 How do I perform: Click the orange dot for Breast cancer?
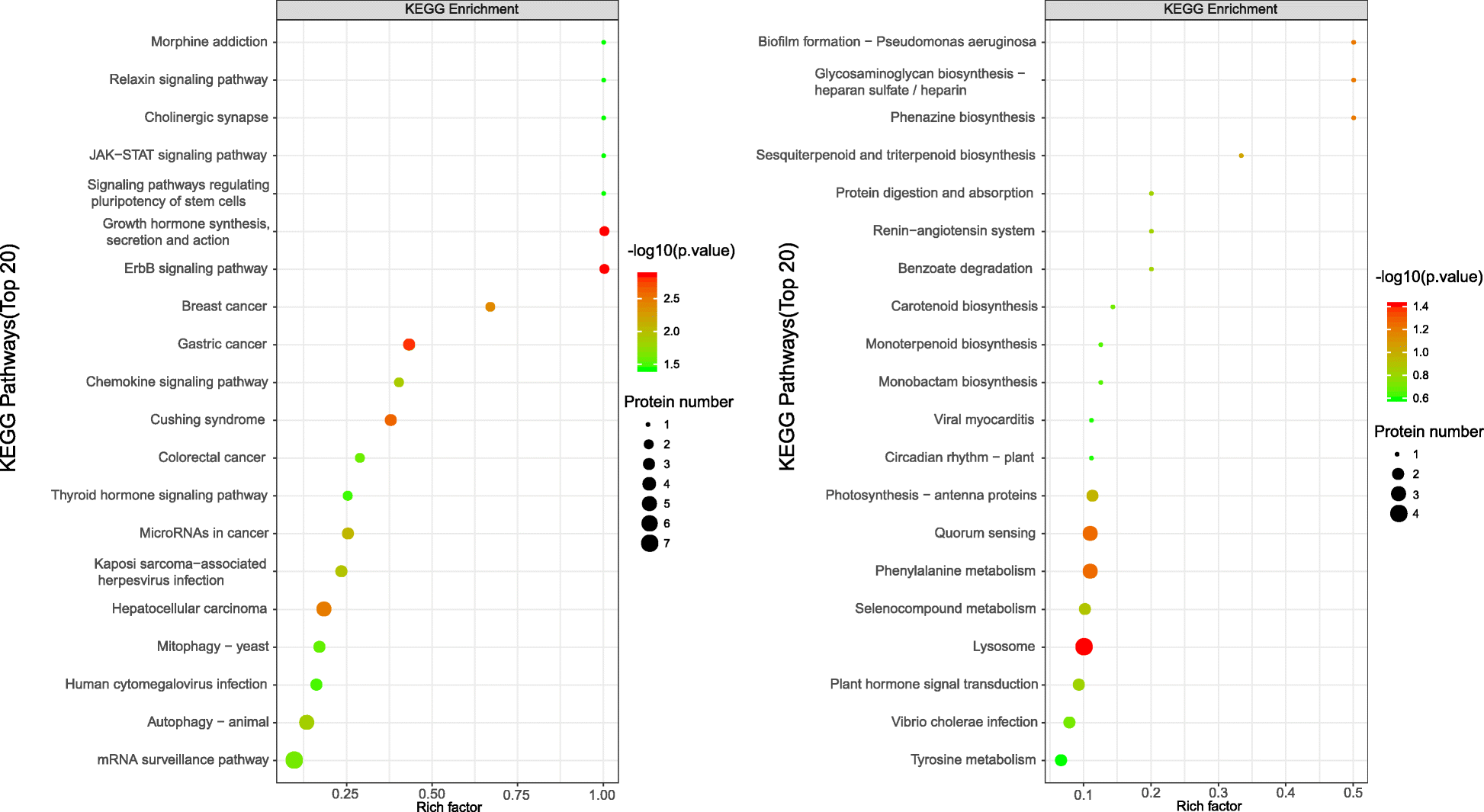coord(490,307)
